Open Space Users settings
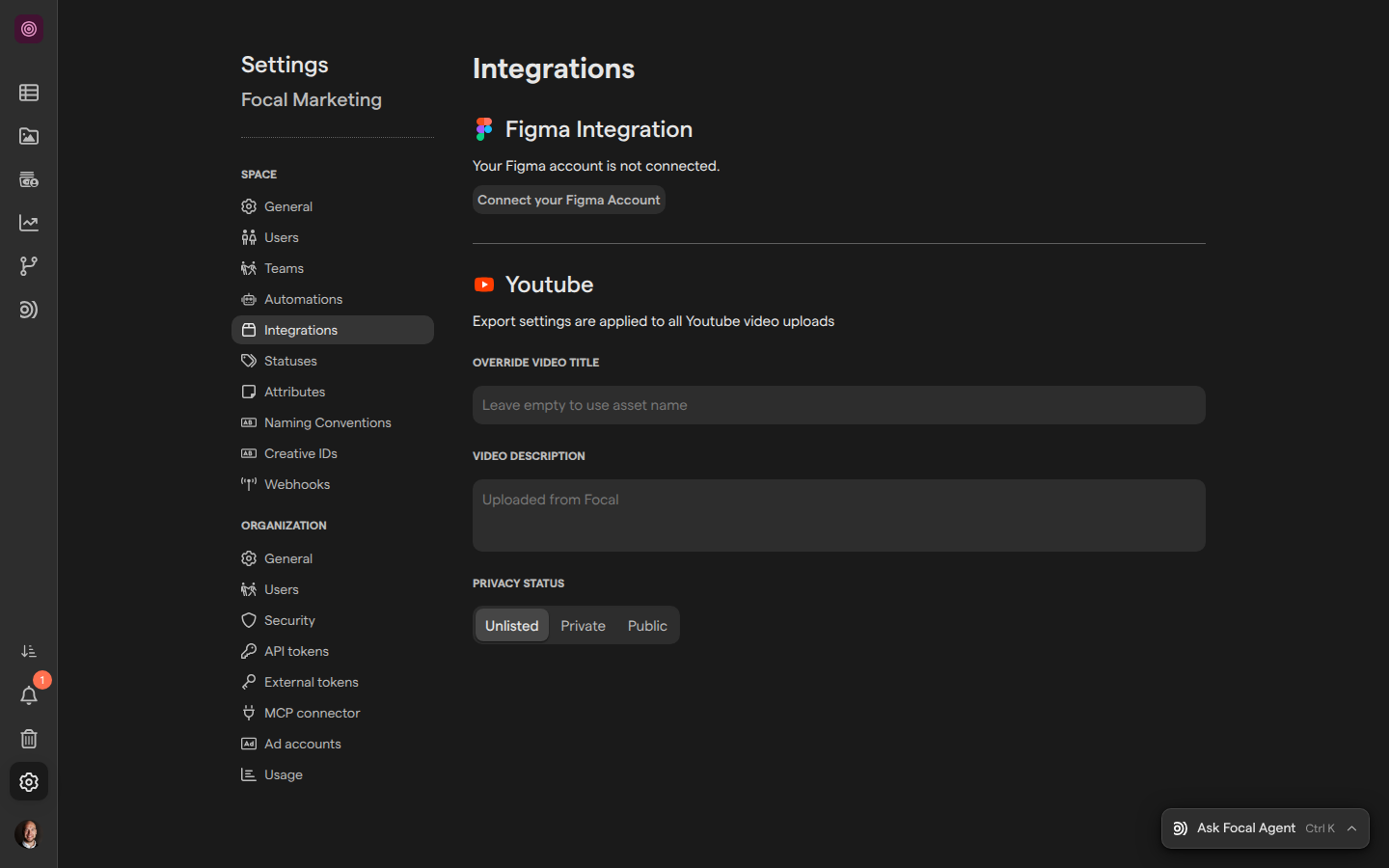Viewport: 1389px width, 868px height. tap(333, 237)
